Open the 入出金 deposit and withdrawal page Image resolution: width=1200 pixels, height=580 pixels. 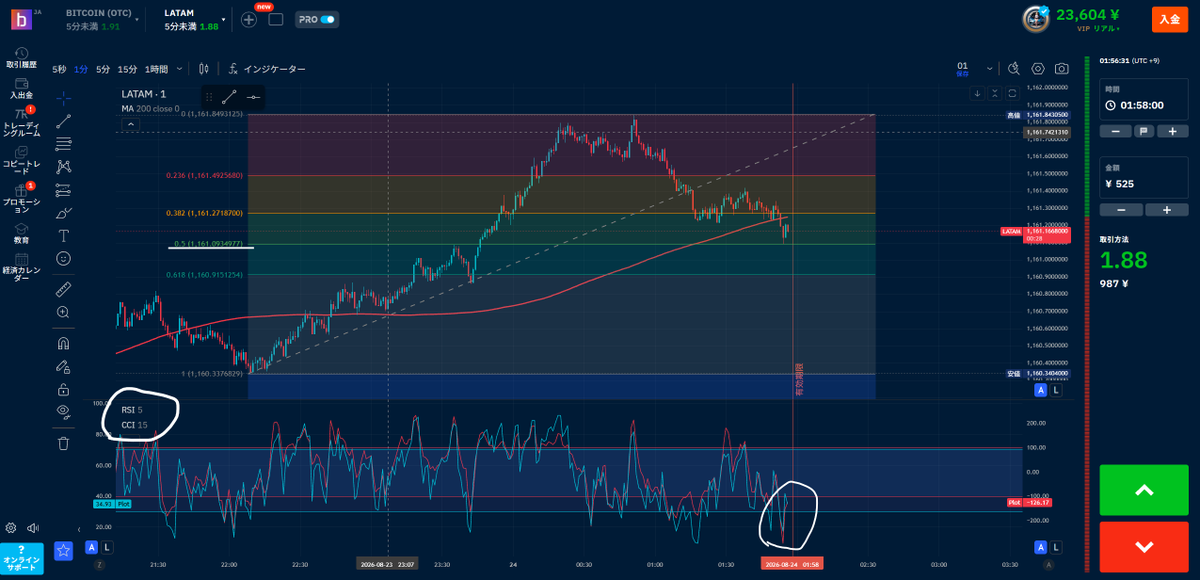click(x=21, y=88)
